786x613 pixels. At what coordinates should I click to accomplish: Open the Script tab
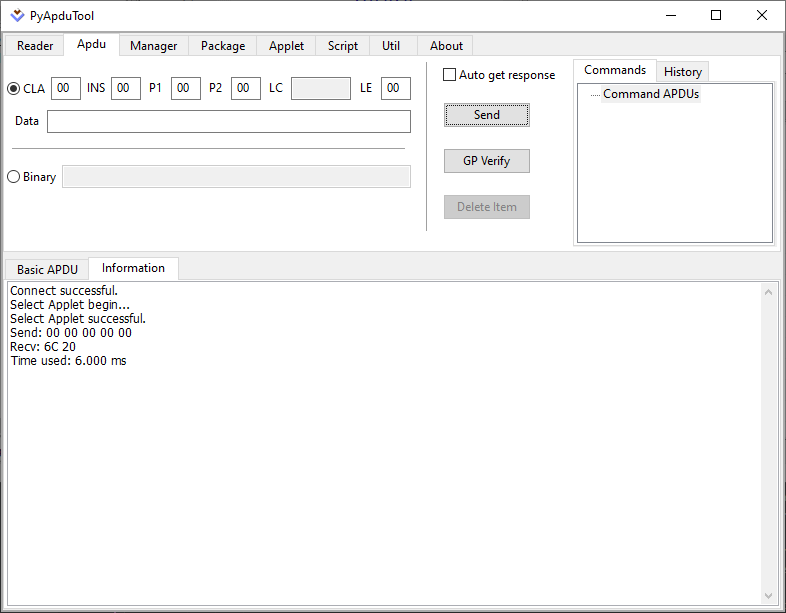coord(342,46)
